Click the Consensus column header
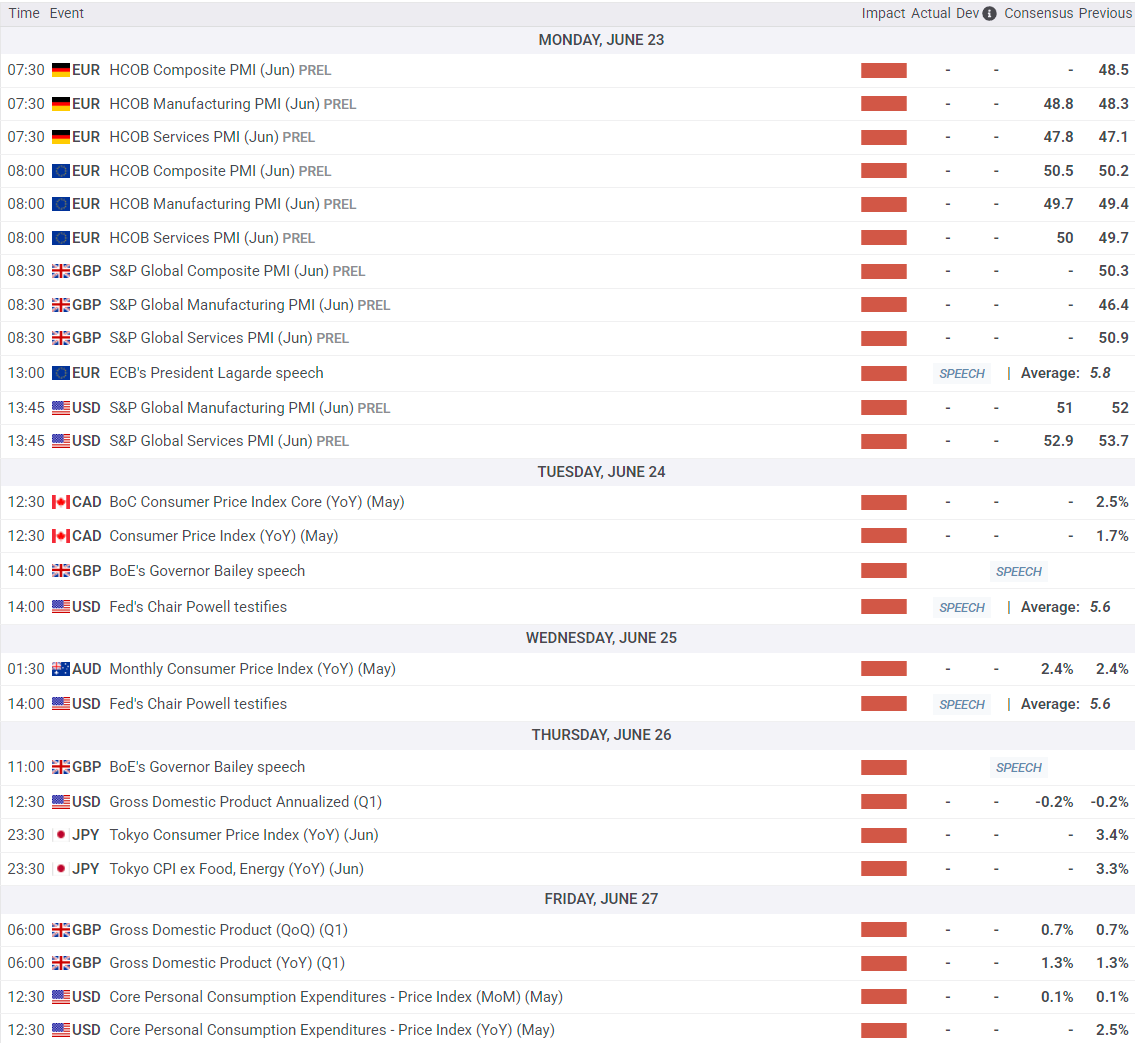 1039,13
